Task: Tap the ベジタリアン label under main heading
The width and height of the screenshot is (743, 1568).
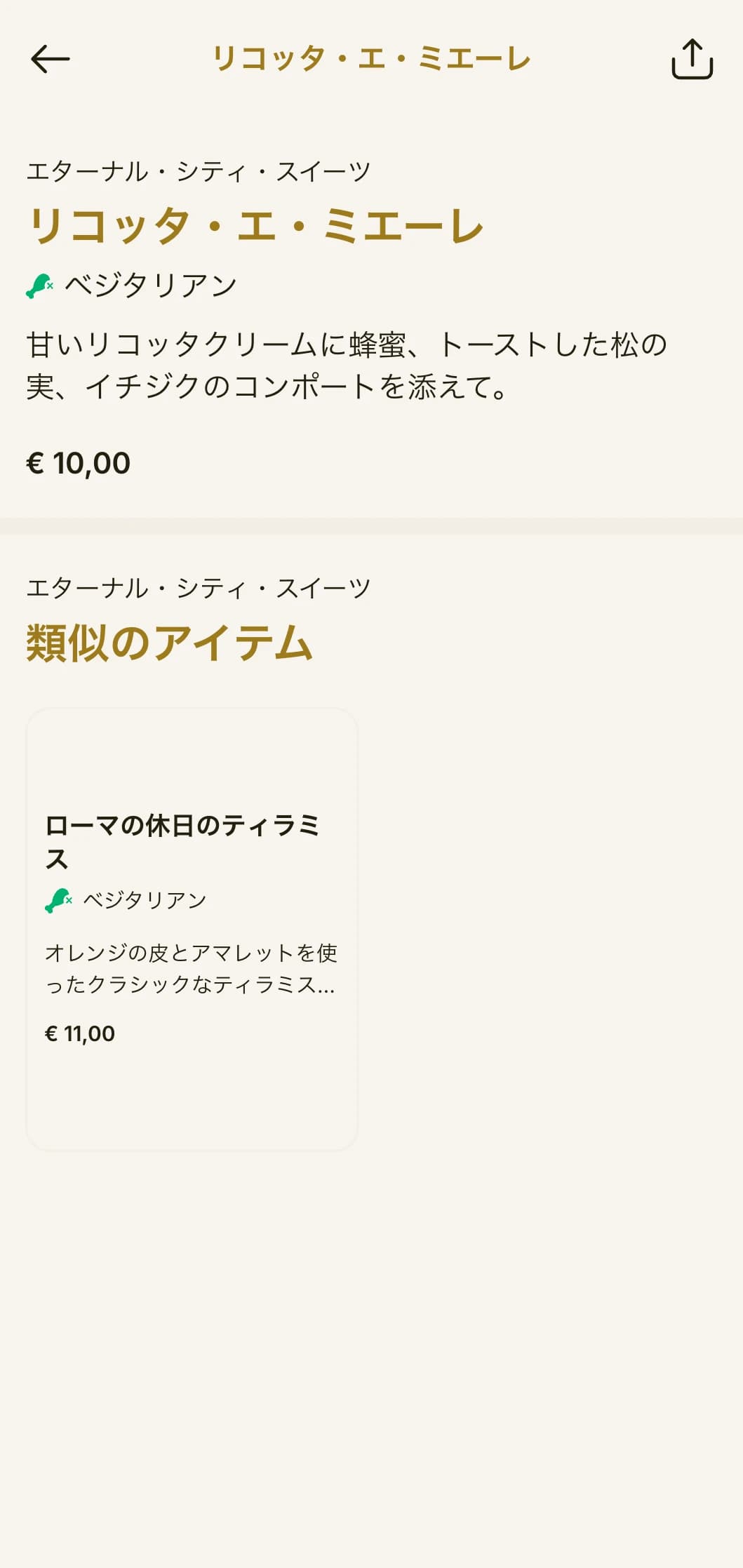Action: tap(151, 286)
